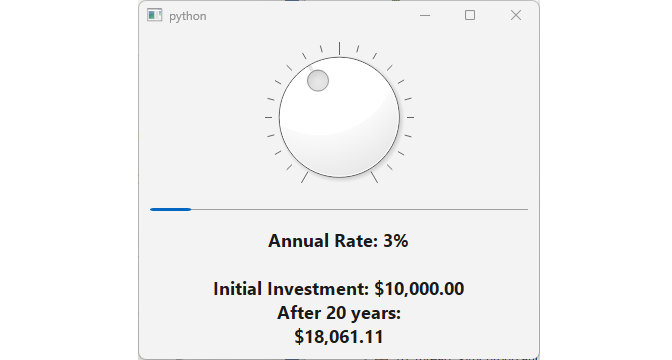Minimize the python window
Image resolution: width=672 pixels, height=360 pixels.
(x=425, y=15)
